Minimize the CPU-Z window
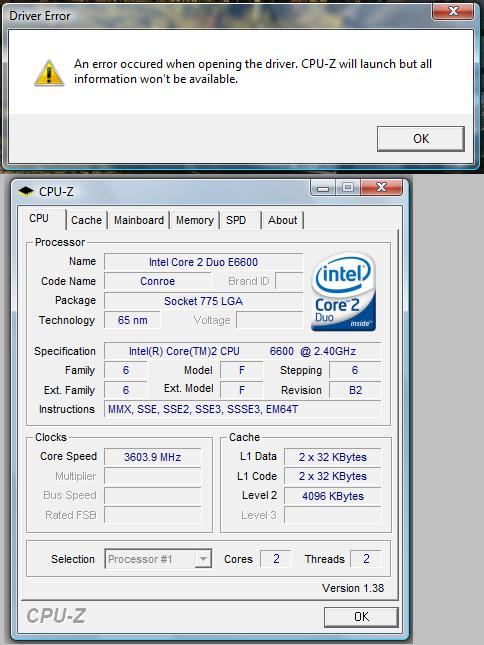Image resolution: width=484 pixels, height=645 pixels. click(x=323, y=188)
